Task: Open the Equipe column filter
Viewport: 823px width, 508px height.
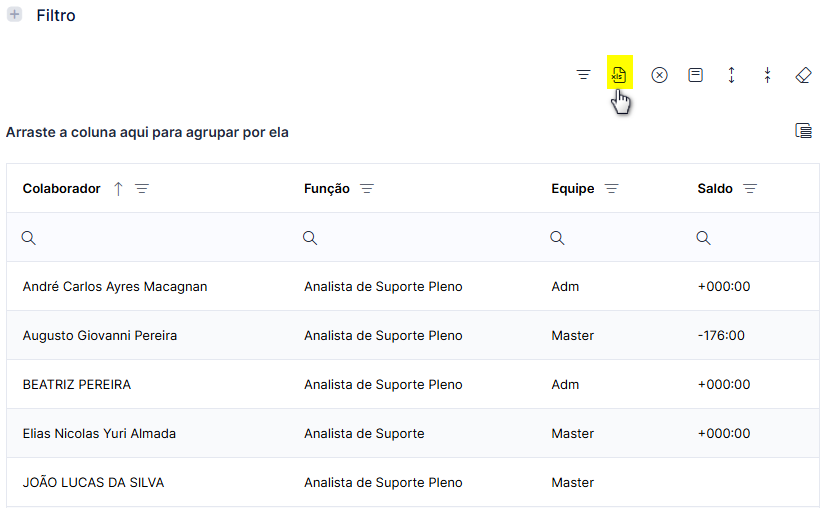Action: [x=611, y=188]
